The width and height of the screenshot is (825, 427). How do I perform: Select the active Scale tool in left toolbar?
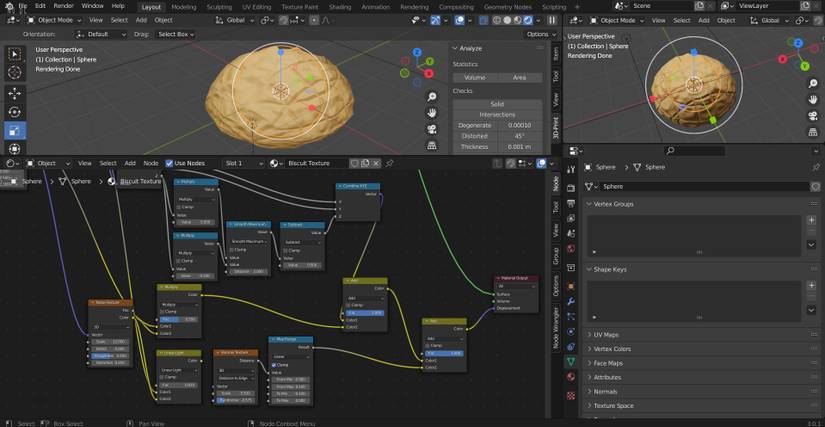(x=15, y=130)
